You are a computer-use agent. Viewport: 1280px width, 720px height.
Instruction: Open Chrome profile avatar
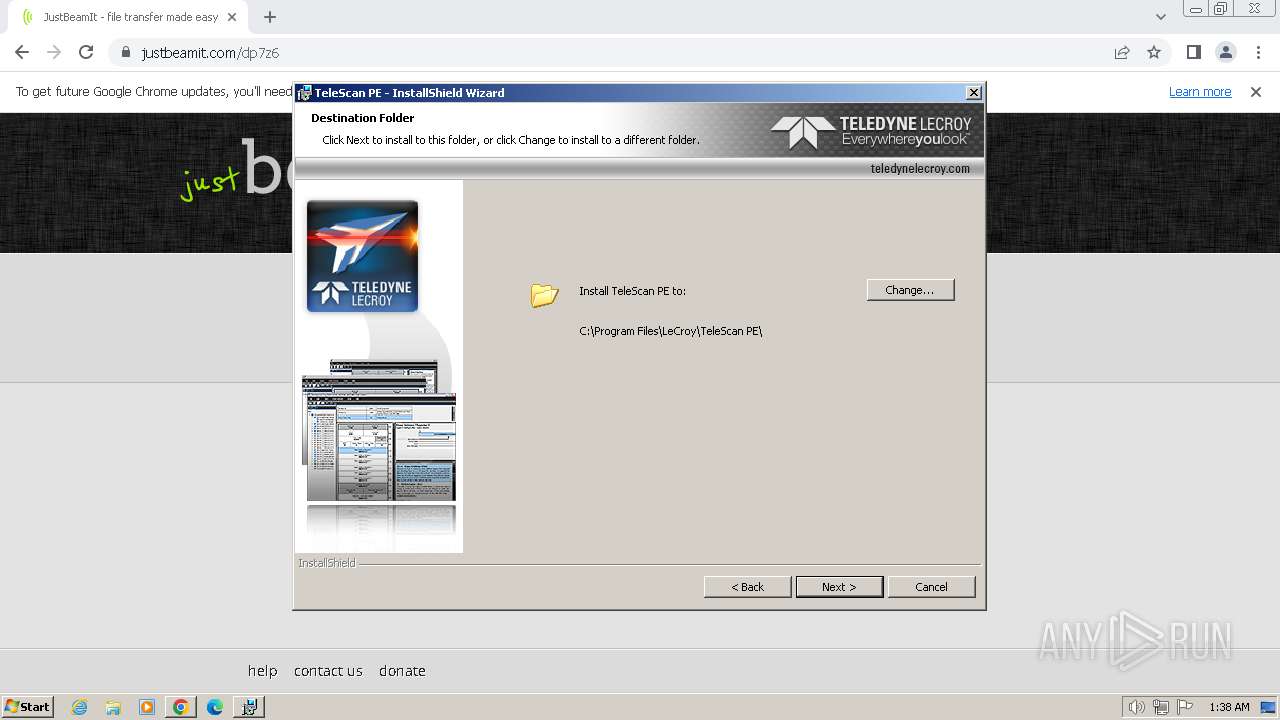pyautogui.click(x=1225, y=52)
